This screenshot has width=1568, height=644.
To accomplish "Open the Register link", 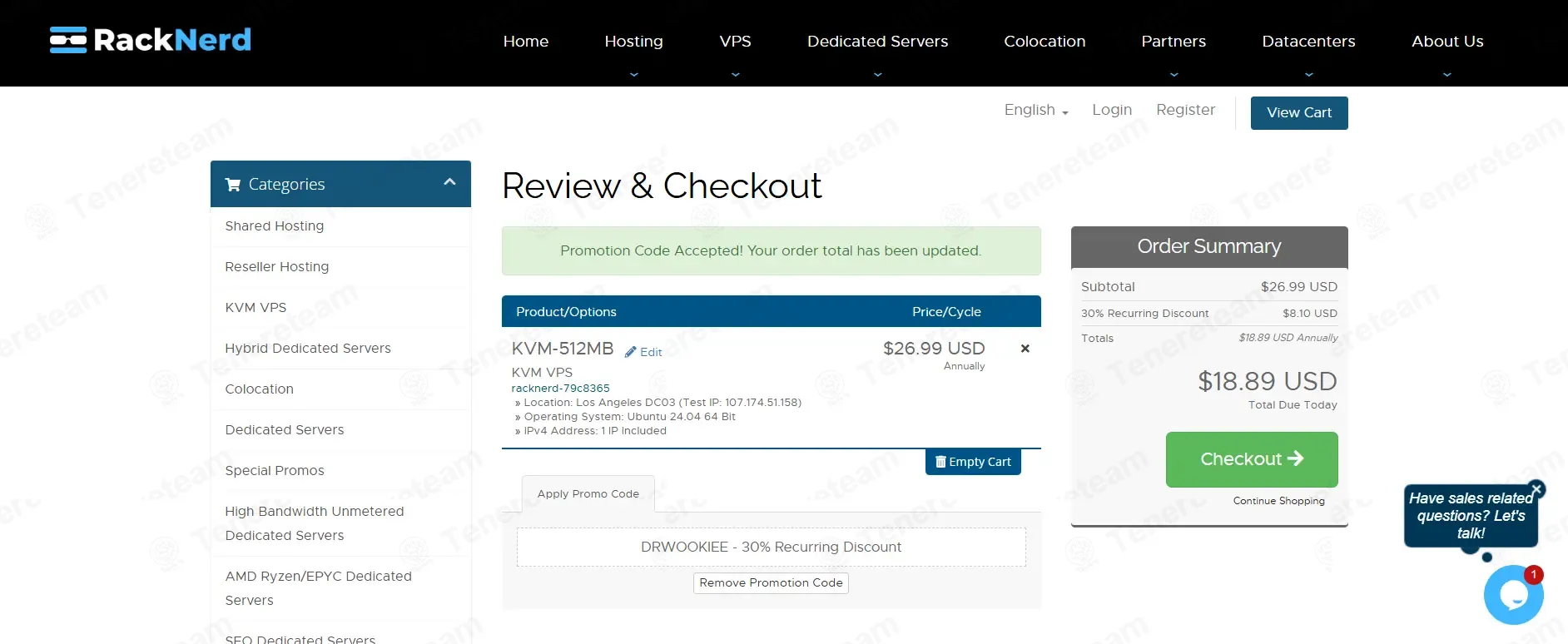I will [x=1186, y=110].
